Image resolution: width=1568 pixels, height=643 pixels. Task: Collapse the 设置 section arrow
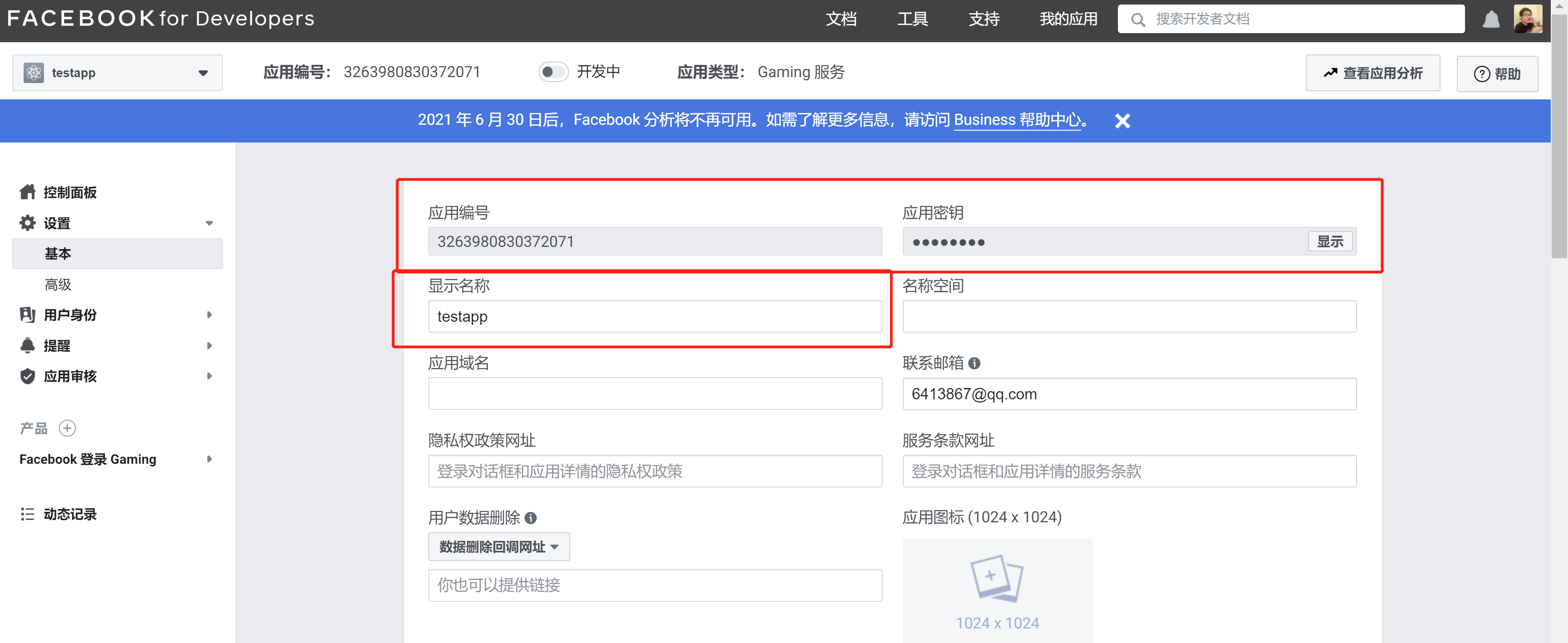210,223
